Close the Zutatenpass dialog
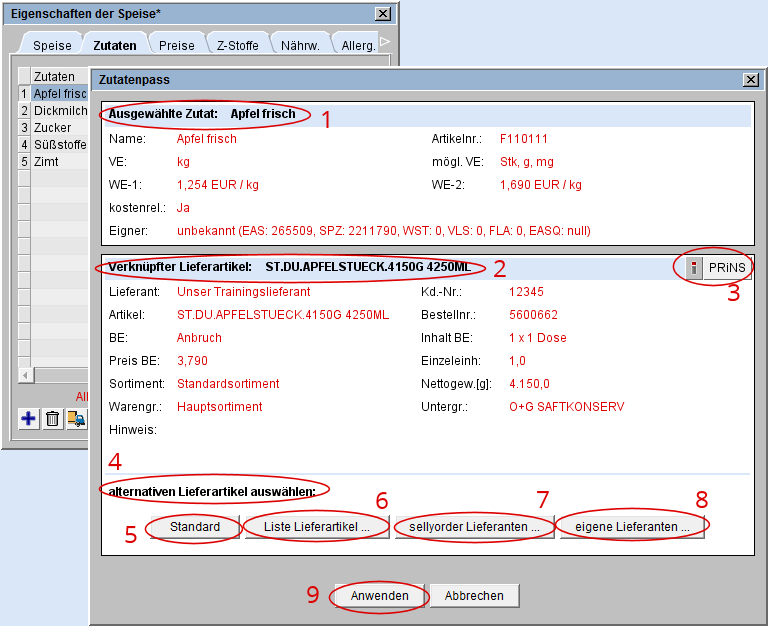 [x=751, y=79]
